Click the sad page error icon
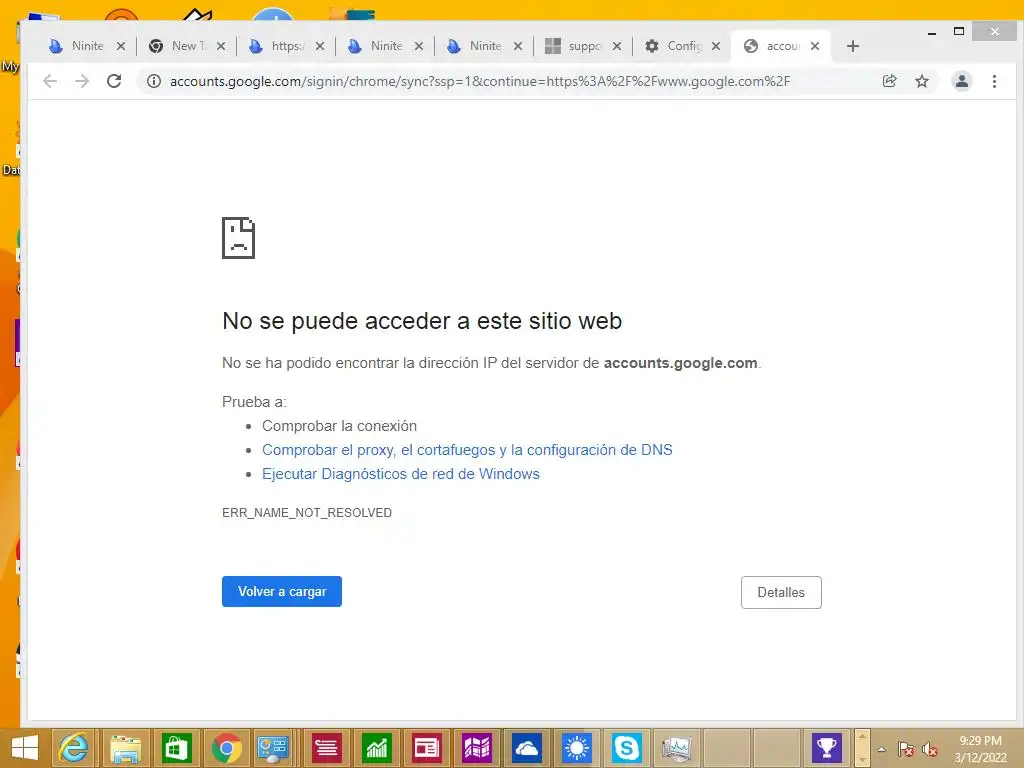This screenshot has width=1024, height=768. (x=238, y=238)
